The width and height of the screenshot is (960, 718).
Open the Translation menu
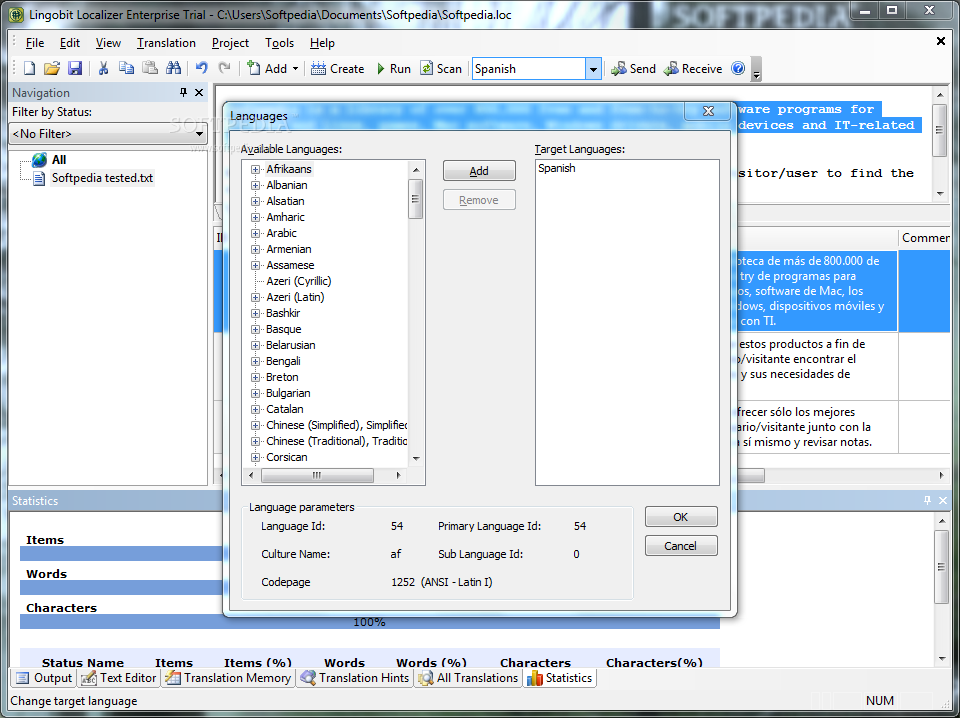166,43
